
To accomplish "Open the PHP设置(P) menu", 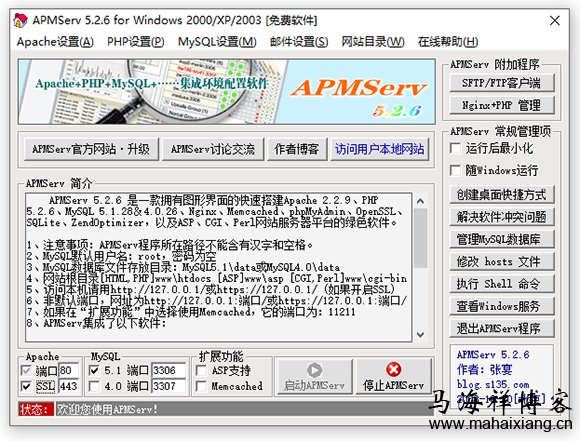I will (x=135, y=42).
